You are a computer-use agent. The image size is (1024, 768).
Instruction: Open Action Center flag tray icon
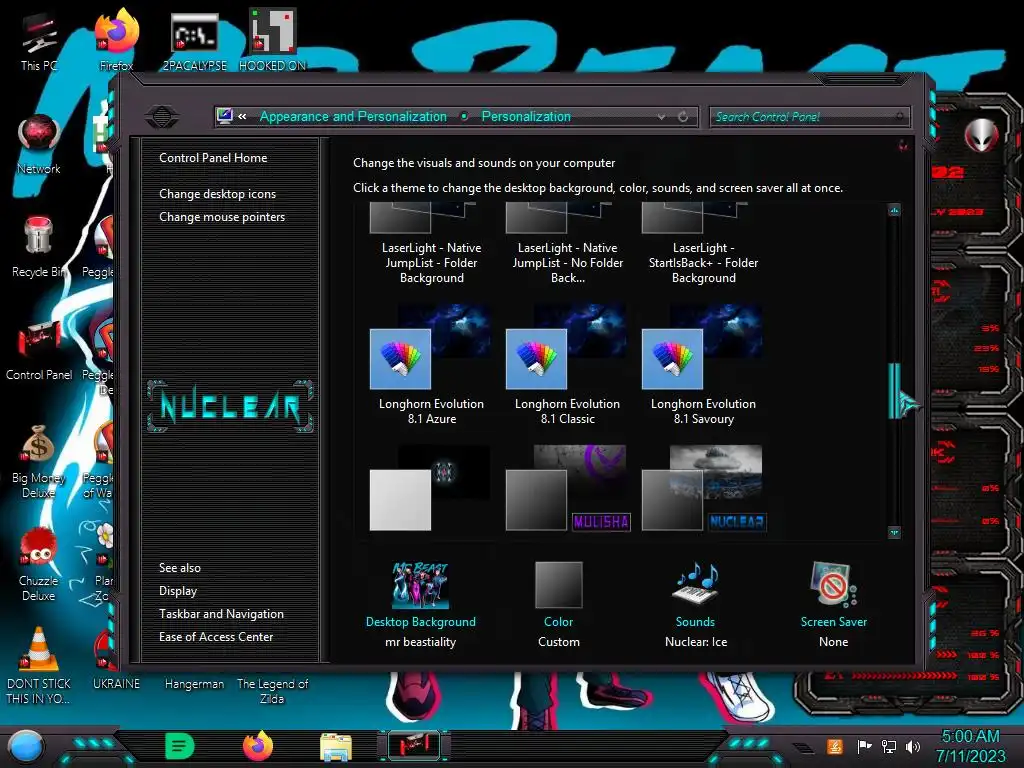[x=864, y=746]
